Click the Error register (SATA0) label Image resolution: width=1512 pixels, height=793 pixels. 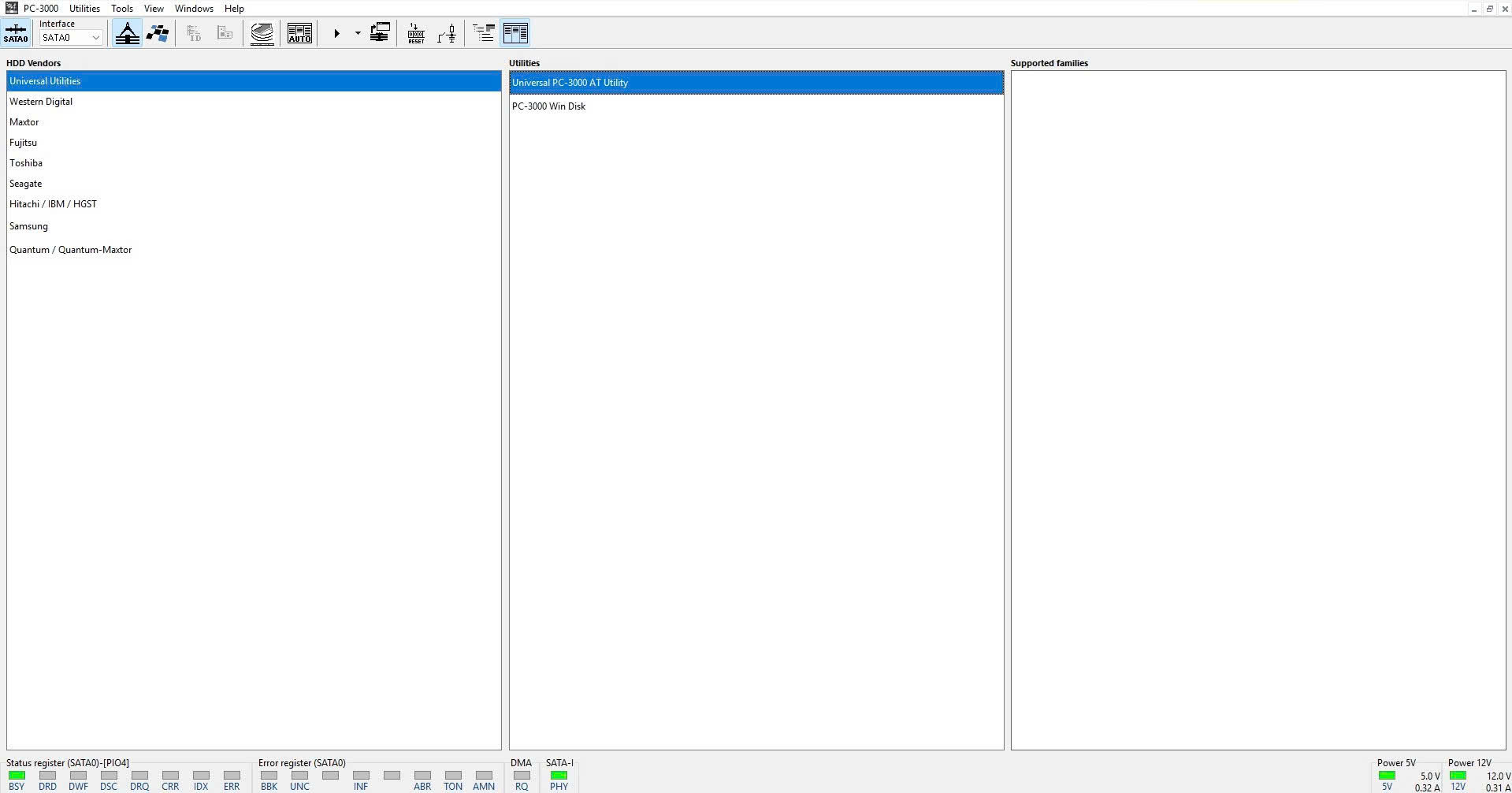pos(302,763)
